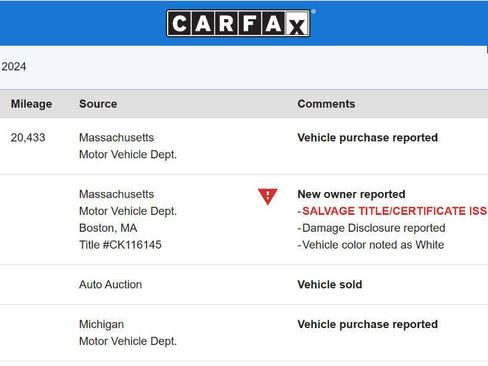Click the Damage Disclosure reported comment
This screenshot has width=488, height=366.
374,228
